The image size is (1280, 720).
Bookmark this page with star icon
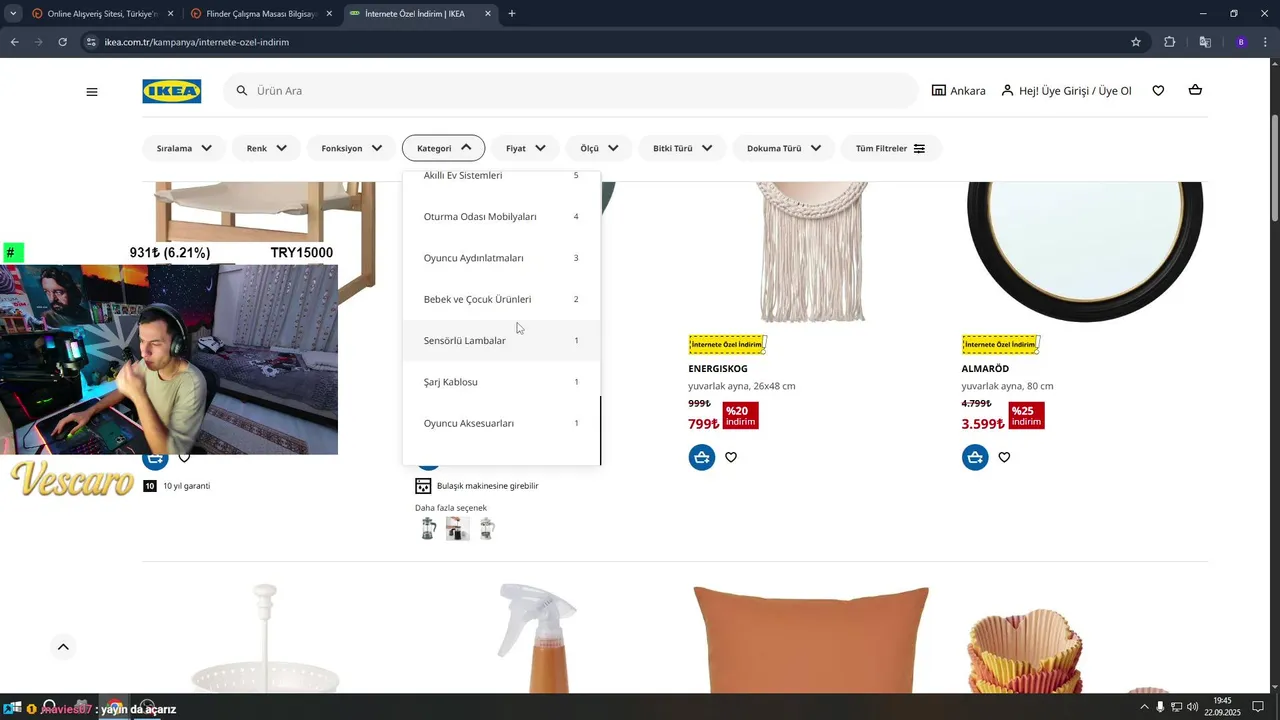[x=1136, y=42]
